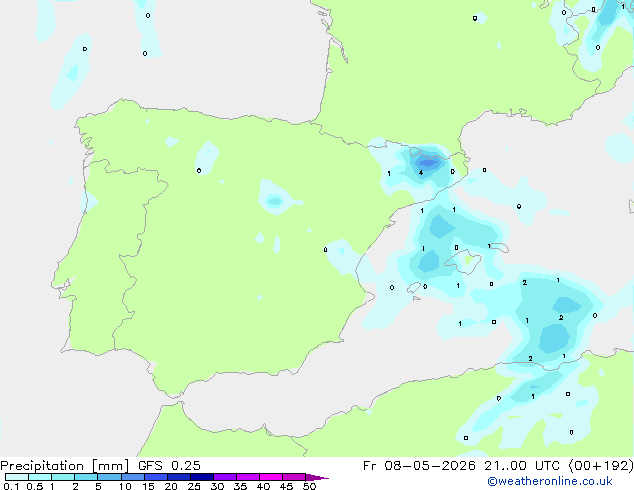Click the '50' legend scale label
634x490 pixels.
(x=309, y=486)
